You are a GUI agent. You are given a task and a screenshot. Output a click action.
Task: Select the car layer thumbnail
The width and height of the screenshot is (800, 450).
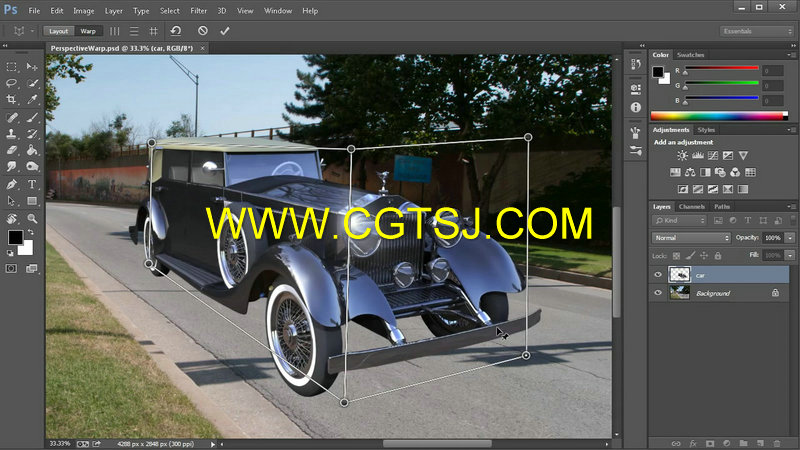(680, 275)
